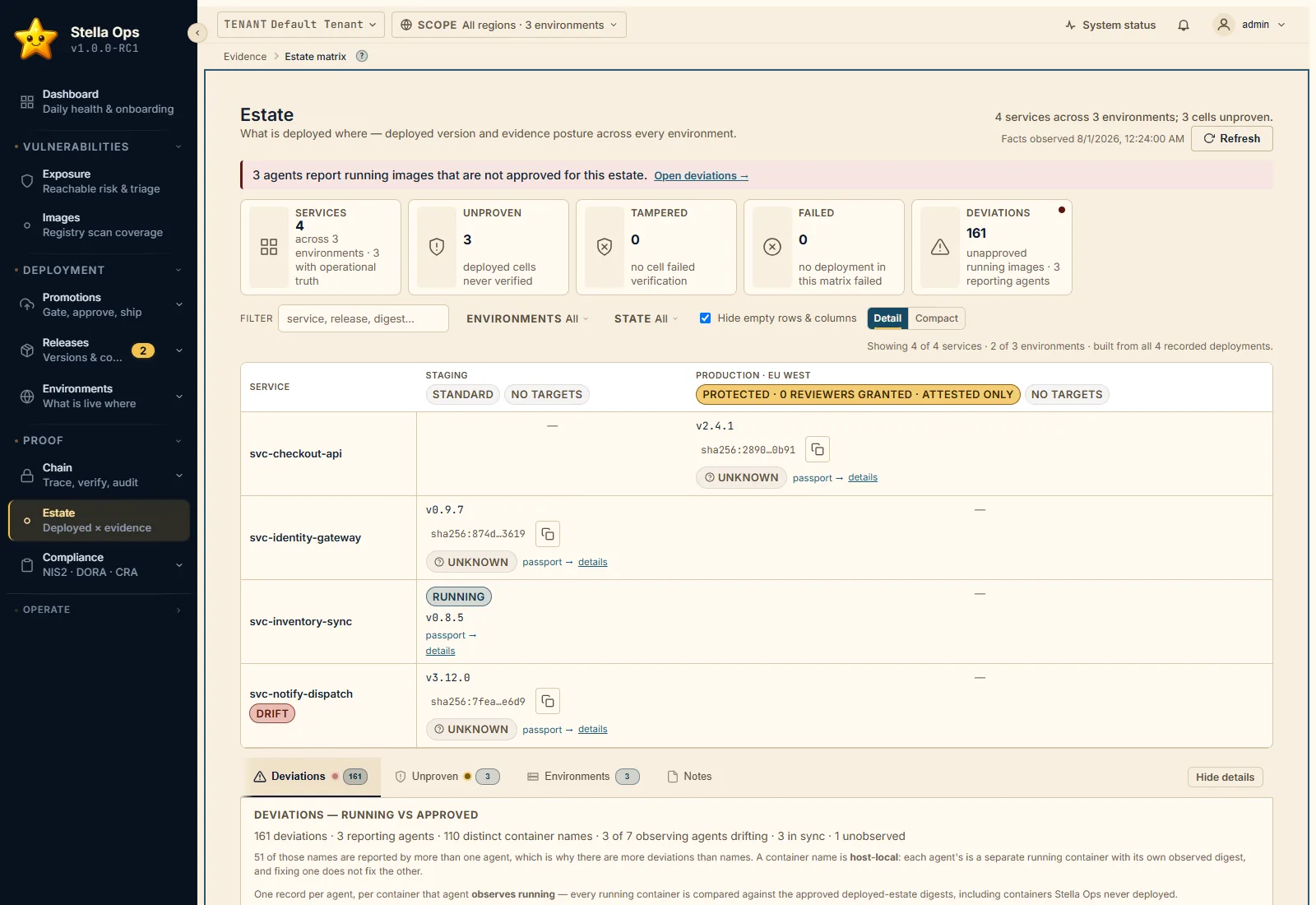The image size is (1316, 905).
Task: Open the Tenant Default Tenant dropdown
Action: [x=300, y=25]
